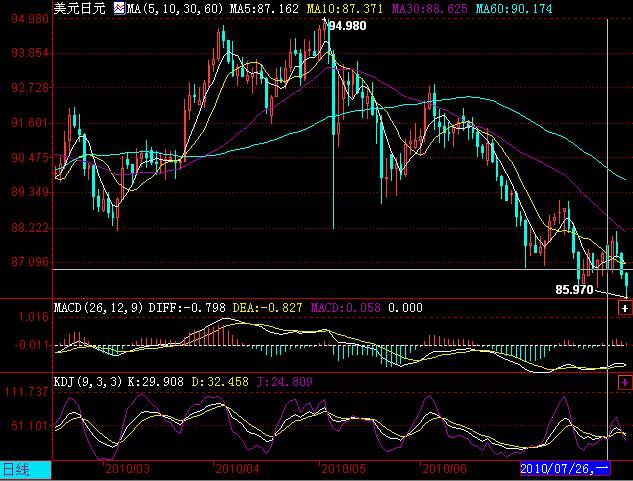Expand the KDJ panel with its plus button
The width and height of the screenshot is (633, 481).
click(625, 382)
